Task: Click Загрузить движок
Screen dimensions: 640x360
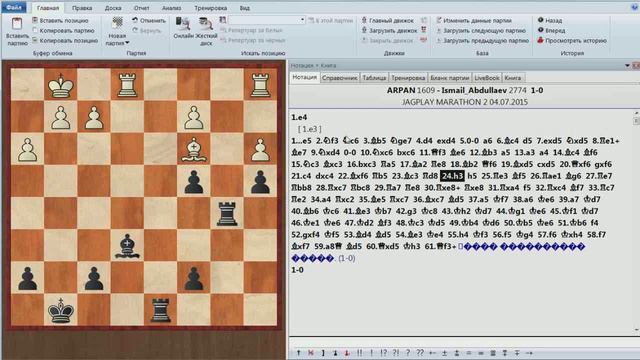Action: click(389, 31)
